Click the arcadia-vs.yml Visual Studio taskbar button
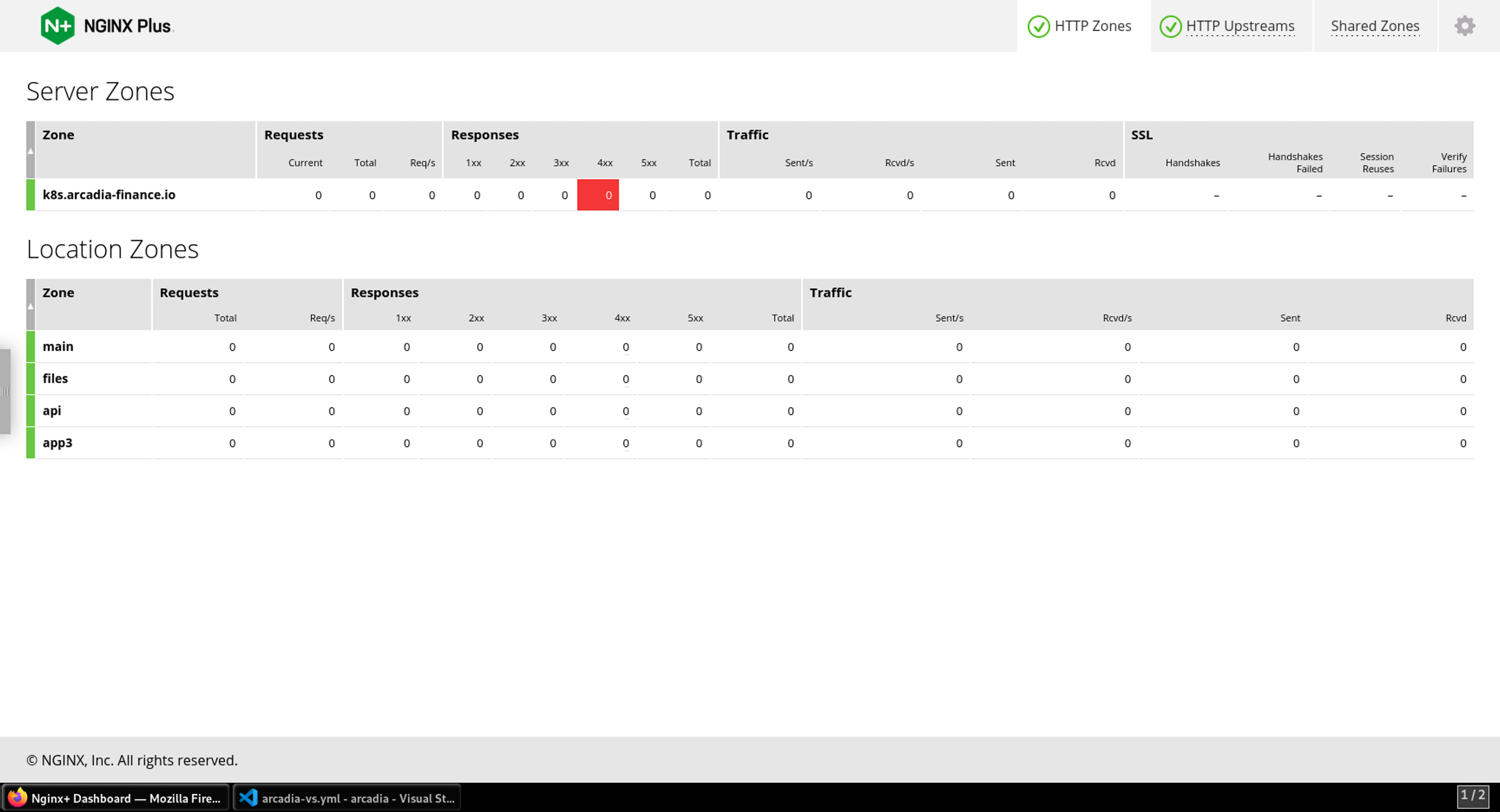The image size is (1500, 812). click(347, 797)
